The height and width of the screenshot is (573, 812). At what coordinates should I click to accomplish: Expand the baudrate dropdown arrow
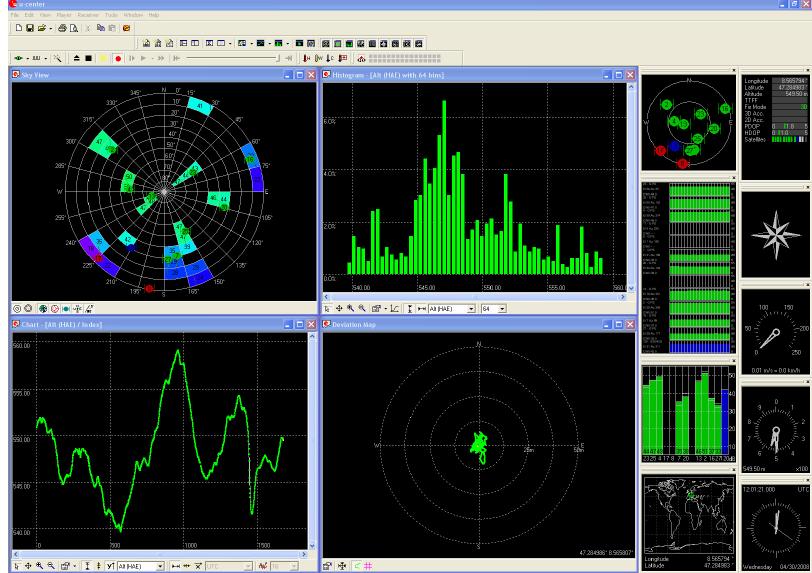pos(46,59)
